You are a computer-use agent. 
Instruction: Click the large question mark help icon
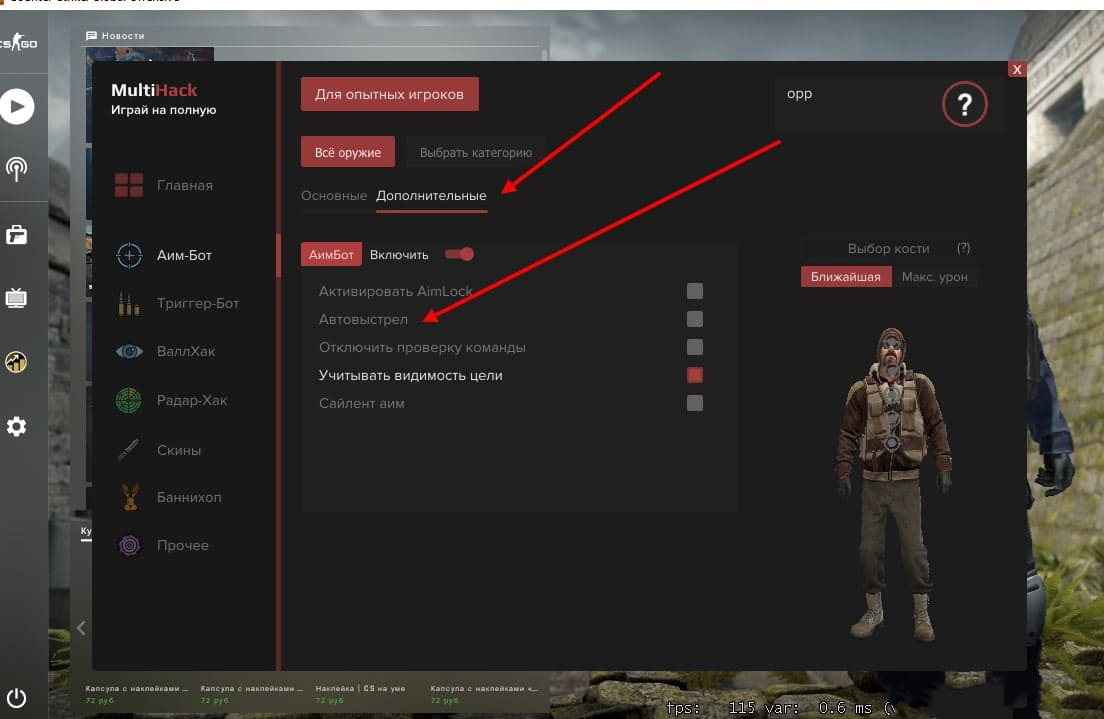click(x=964, y=104)
